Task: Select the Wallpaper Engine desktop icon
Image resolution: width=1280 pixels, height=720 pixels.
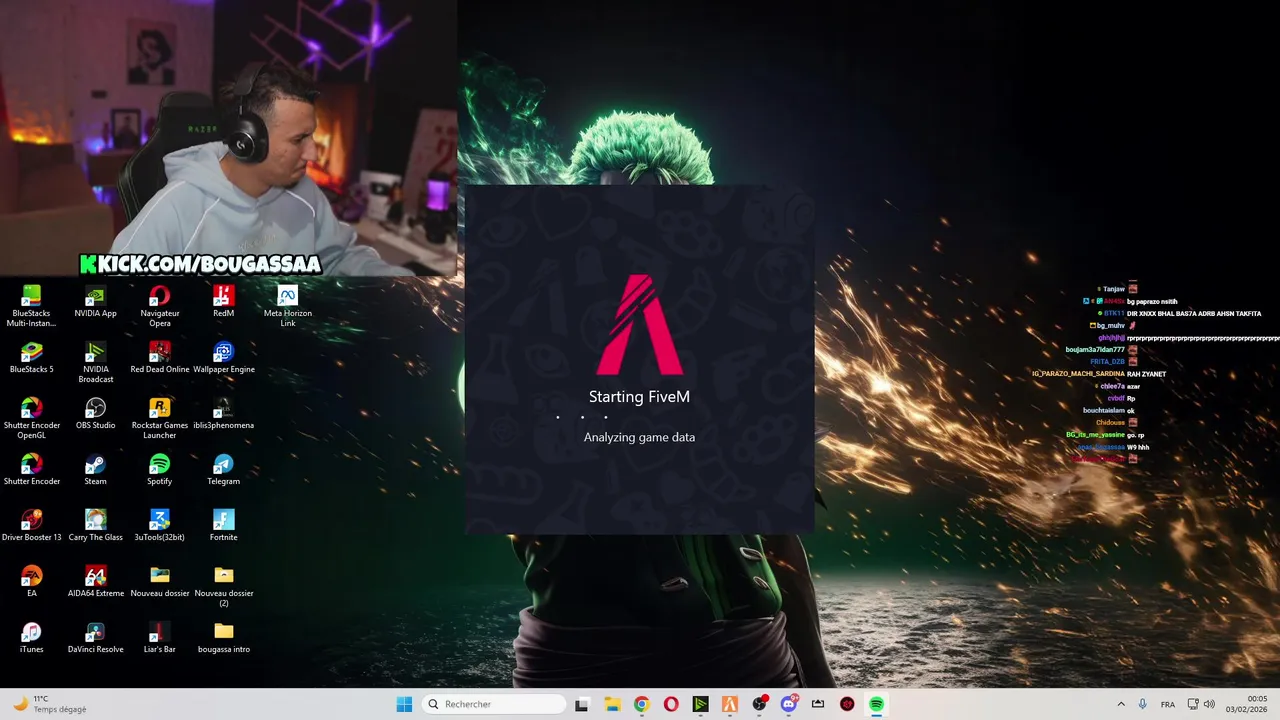Action: 223,357
